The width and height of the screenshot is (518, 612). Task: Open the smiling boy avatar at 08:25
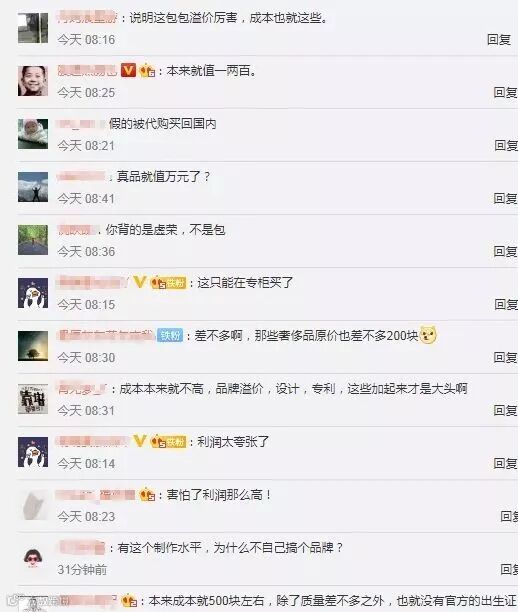[x=33, y=81]
